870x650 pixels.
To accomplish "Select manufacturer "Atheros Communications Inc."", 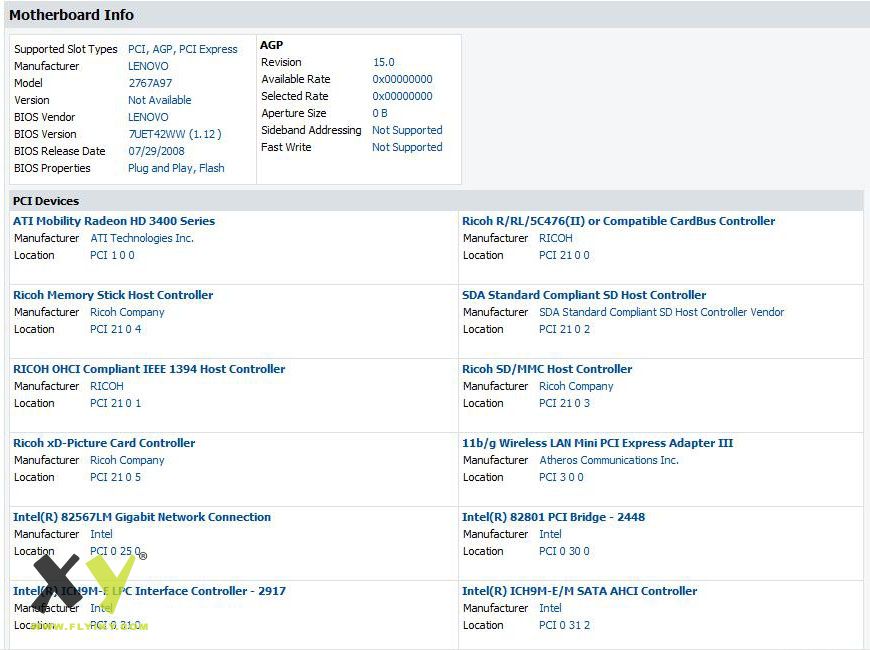I will pos(609,460).
